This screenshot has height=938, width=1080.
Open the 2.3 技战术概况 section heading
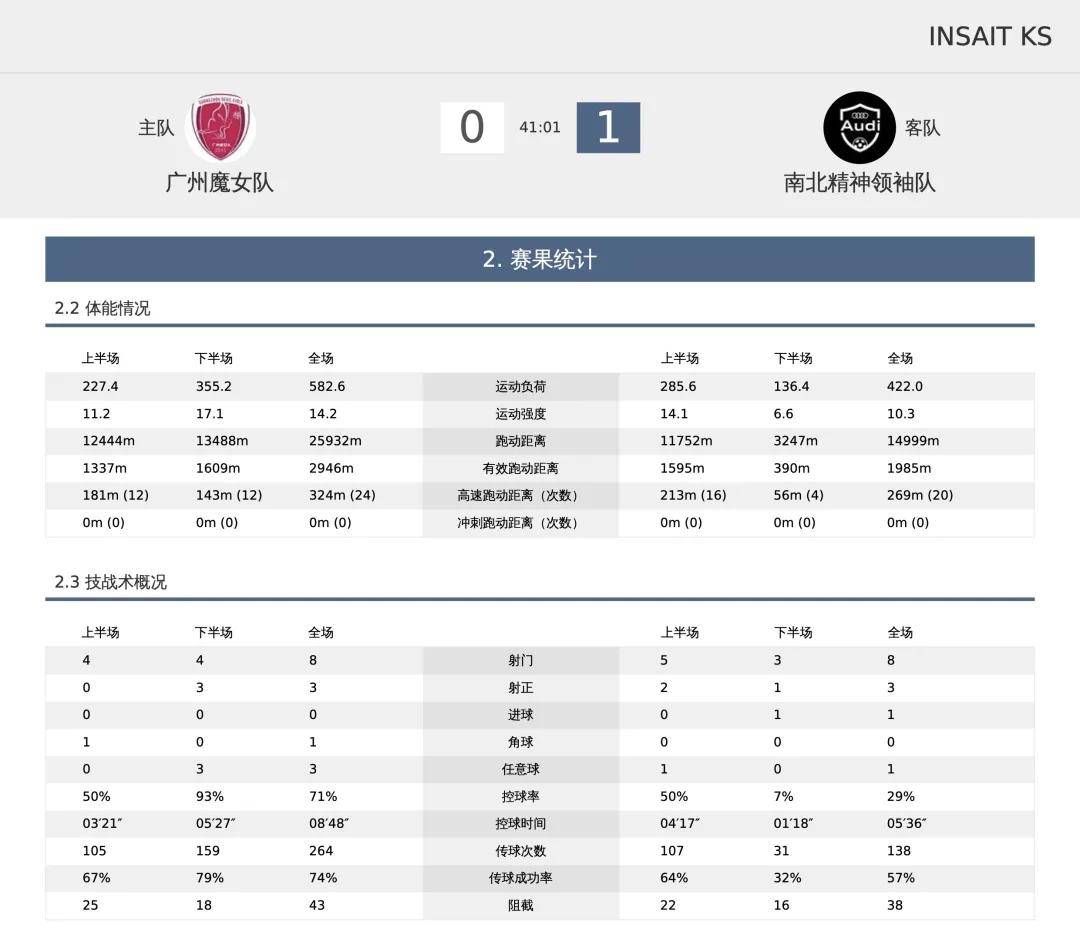[110, 582]
